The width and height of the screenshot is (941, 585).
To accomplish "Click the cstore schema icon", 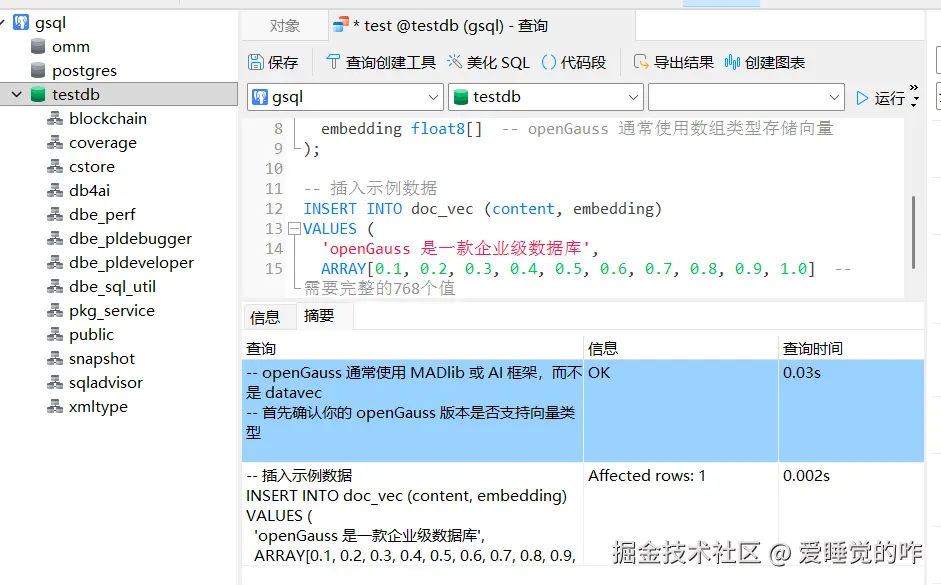I will (55, 166).
